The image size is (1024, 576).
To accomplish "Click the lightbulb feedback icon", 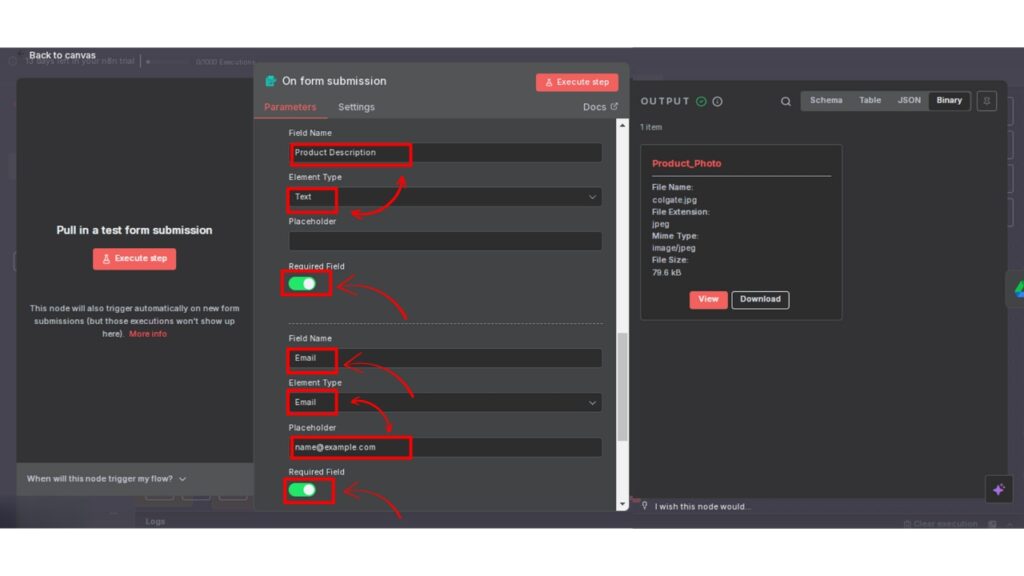I will click(645, 506).
